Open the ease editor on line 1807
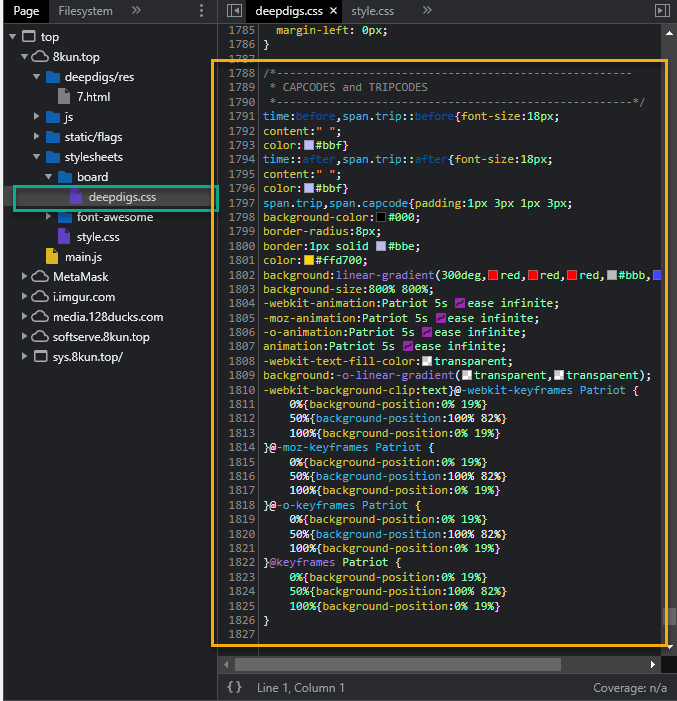Viewport: 677px width, 701px height. click(407, 346)
